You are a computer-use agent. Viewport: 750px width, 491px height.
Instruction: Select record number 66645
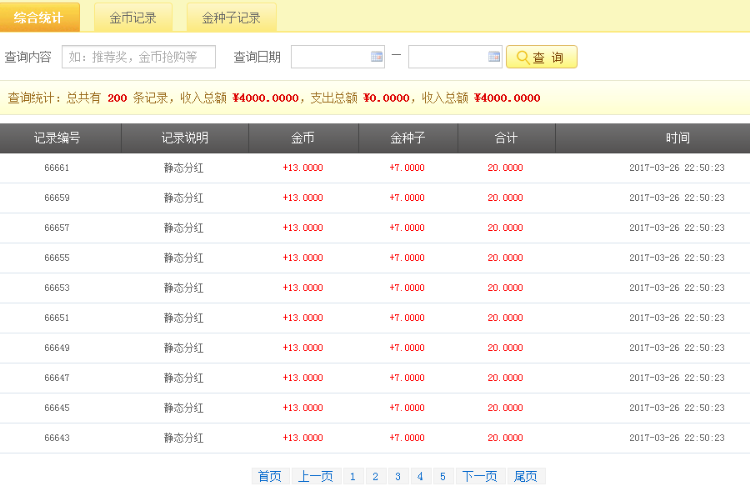[x=57, y=408]
